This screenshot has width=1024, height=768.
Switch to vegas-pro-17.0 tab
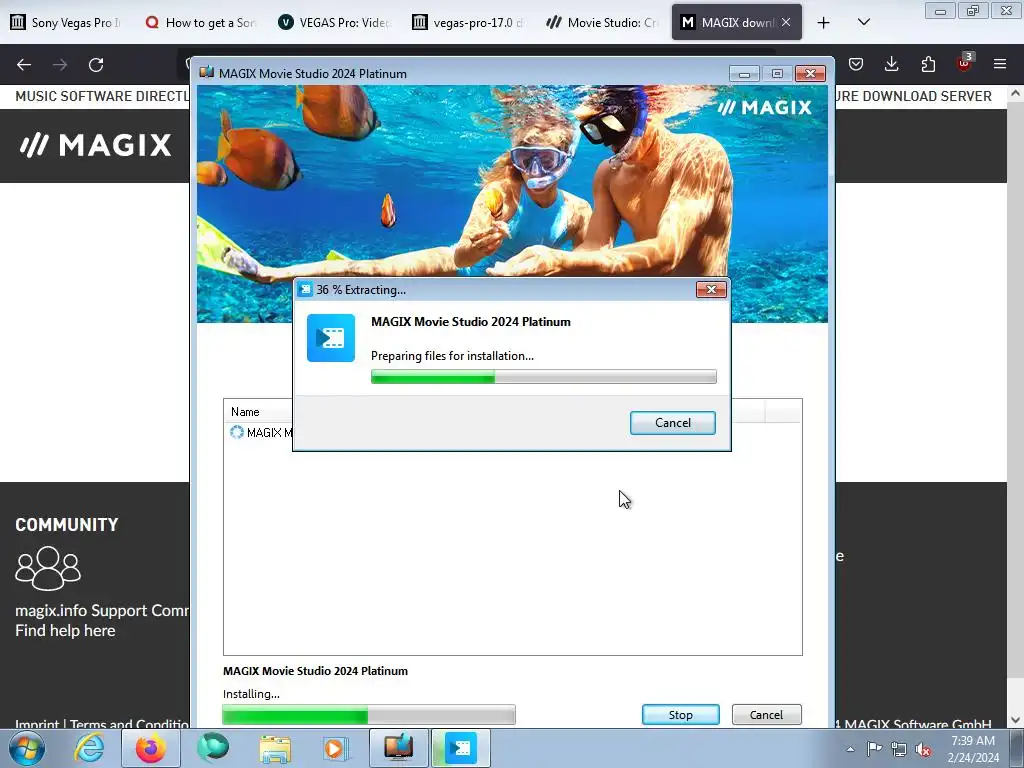pyautogui.click(x=468, y=23)
